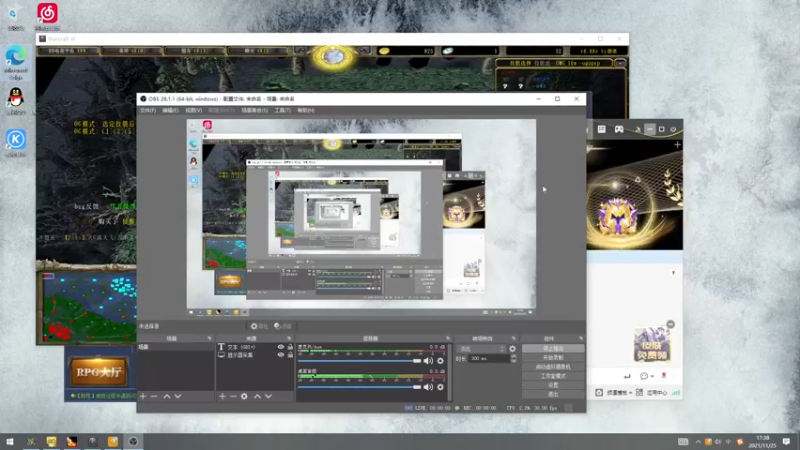Select 显示器采集 source row
This screenshot has height=450, width=800.
click(x=255, y=355)
